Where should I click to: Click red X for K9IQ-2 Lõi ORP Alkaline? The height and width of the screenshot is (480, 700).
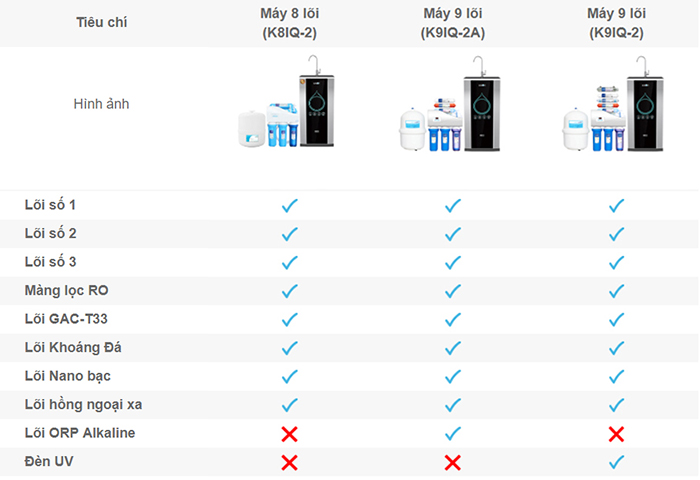(x=616, y=434)
